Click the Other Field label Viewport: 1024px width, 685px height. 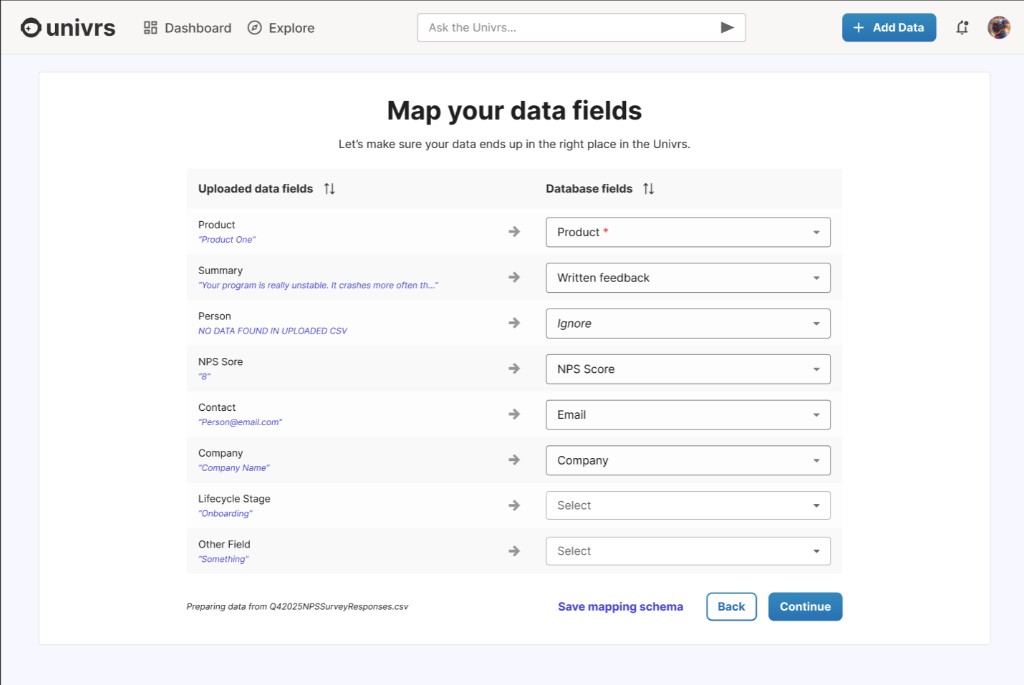[224, 545]
